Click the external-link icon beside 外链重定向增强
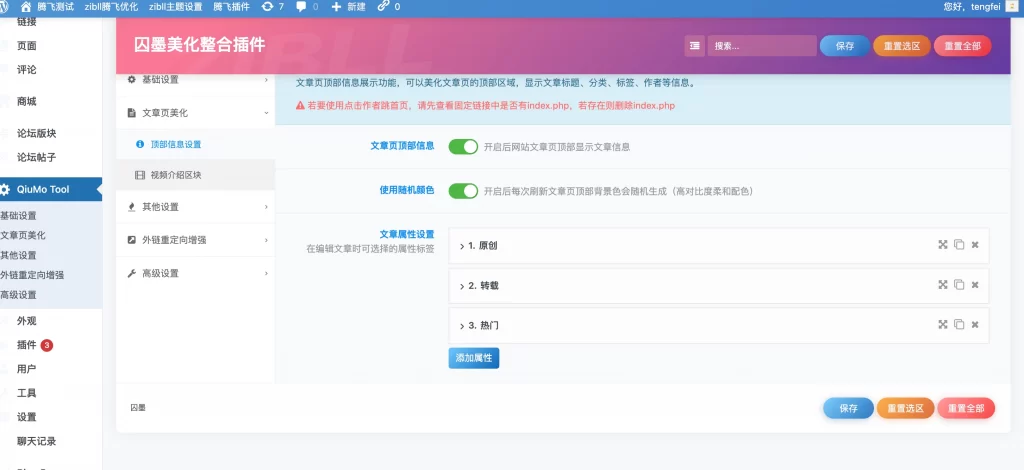The height and width of the screenshot is (470, 1024). click(x=131, y=240)
